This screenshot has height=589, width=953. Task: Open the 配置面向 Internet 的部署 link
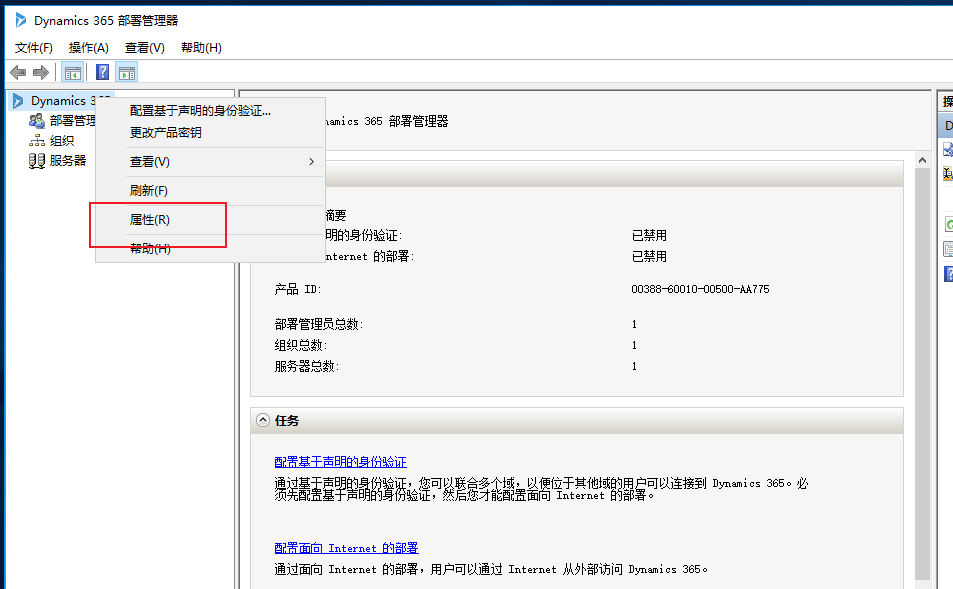[346, 548]
